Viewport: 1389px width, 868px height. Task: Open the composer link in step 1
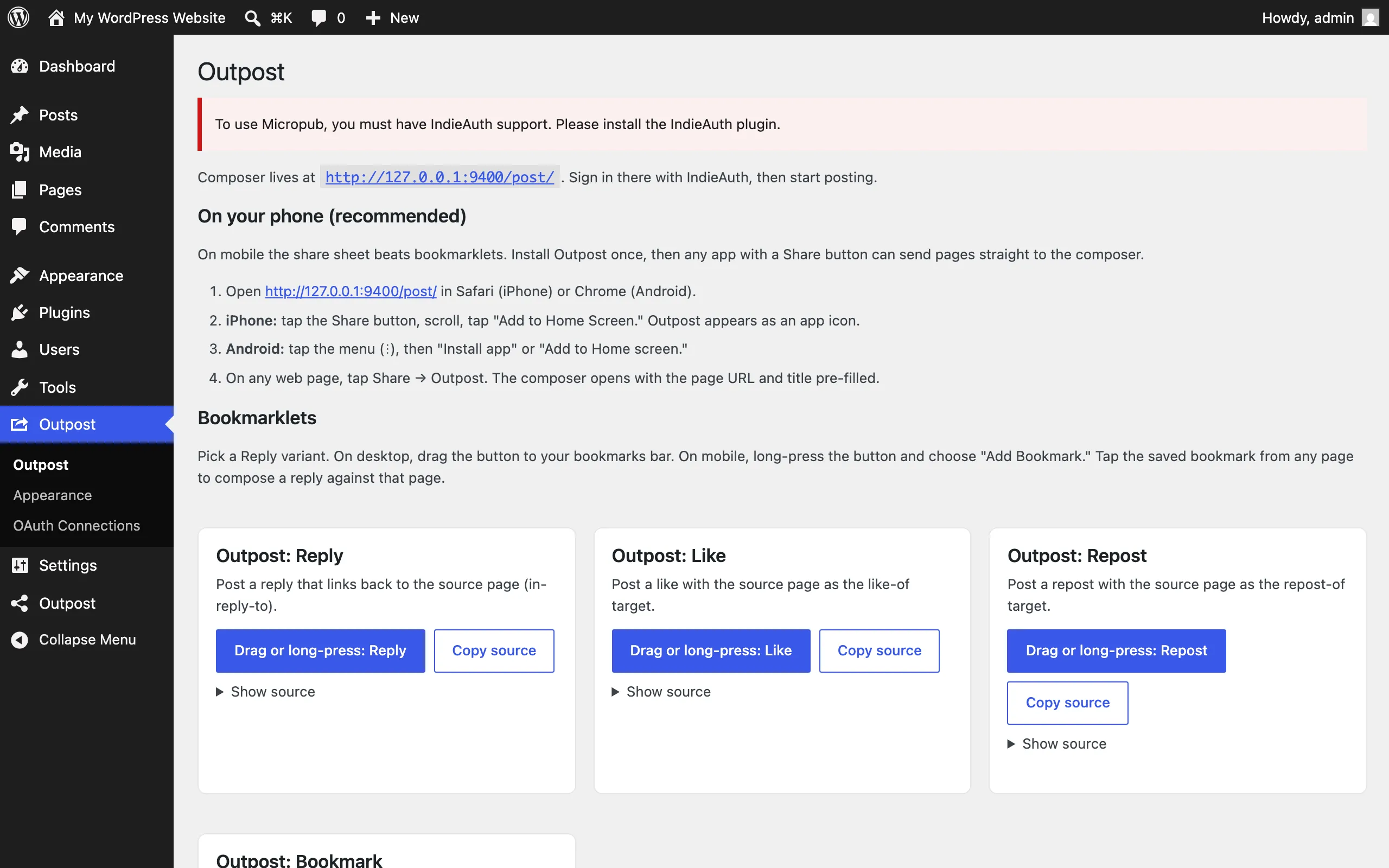351,291
